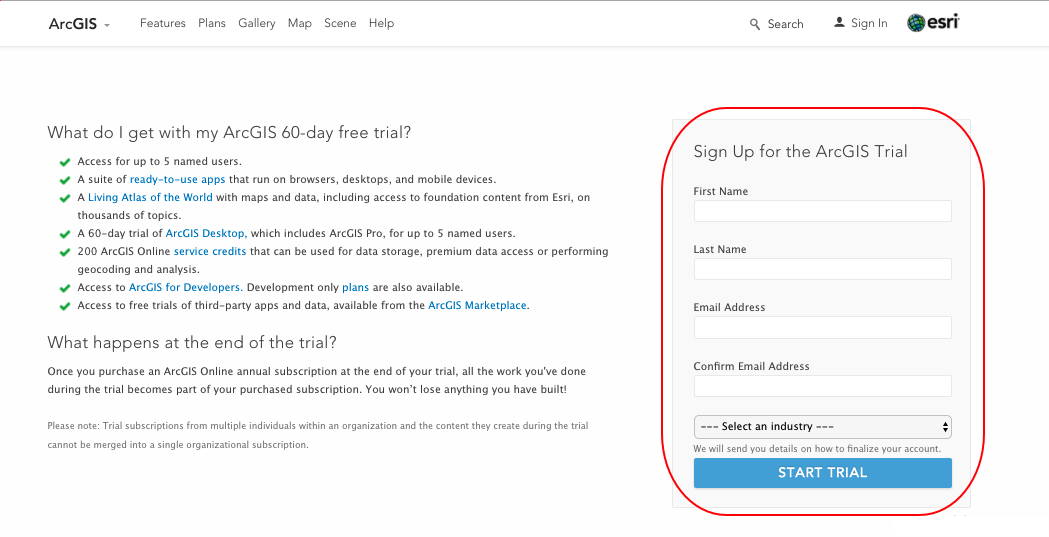This screenshot has height=537, width=1049.
Task: Click the heading about the 60-day free trial
Action: (229, 132)
